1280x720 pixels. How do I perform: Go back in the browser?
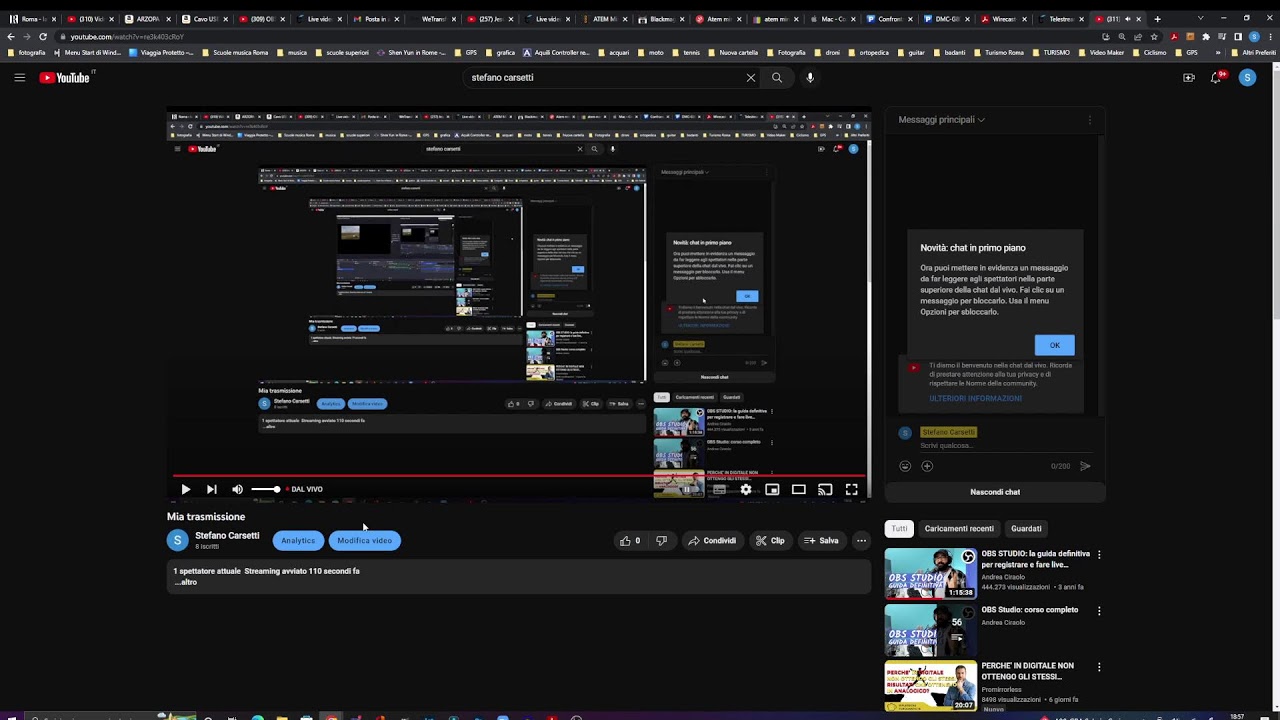pyautogui.click(x=11, y=36)
